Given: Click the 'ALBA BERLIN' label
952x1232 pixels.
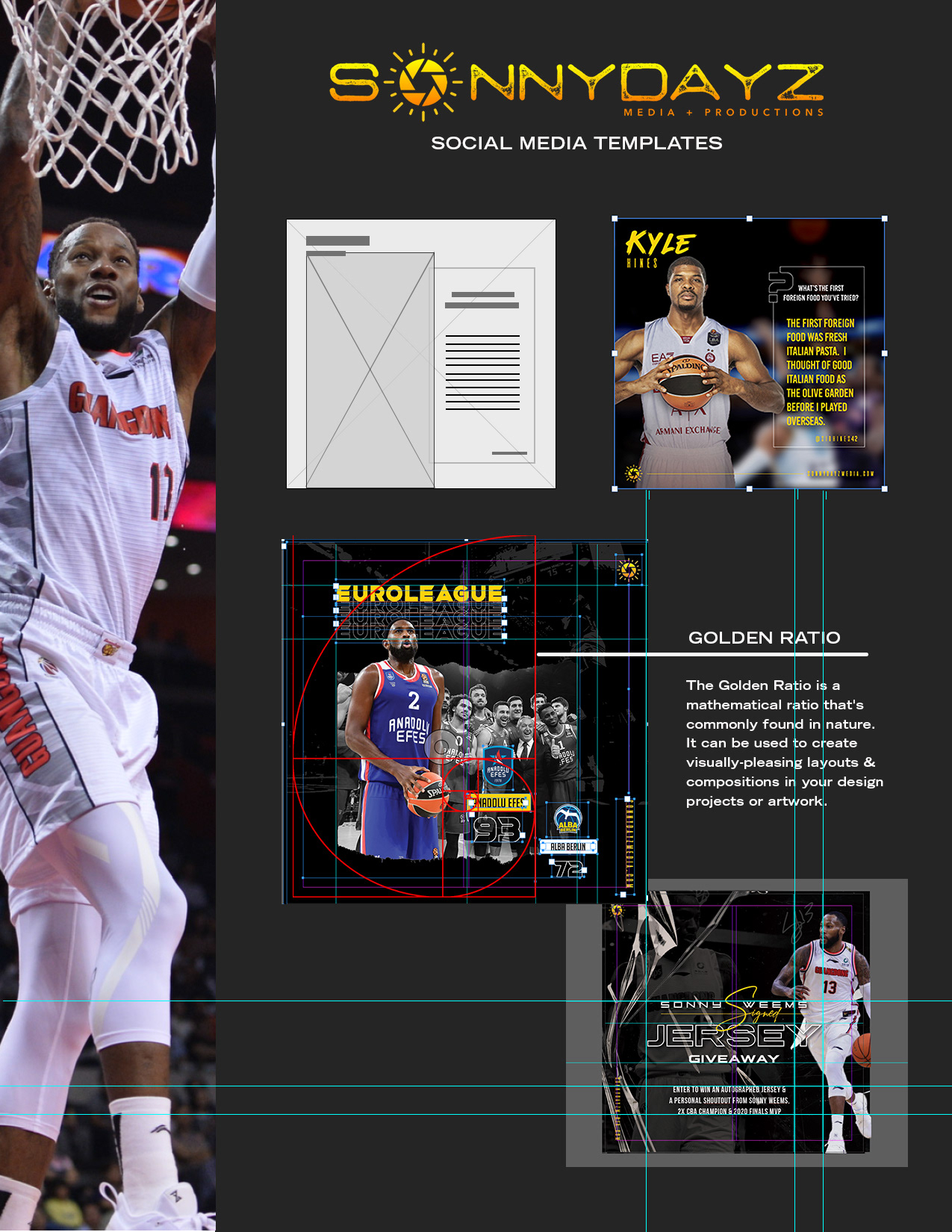Looking at the screenshot, I should [568, 847].
